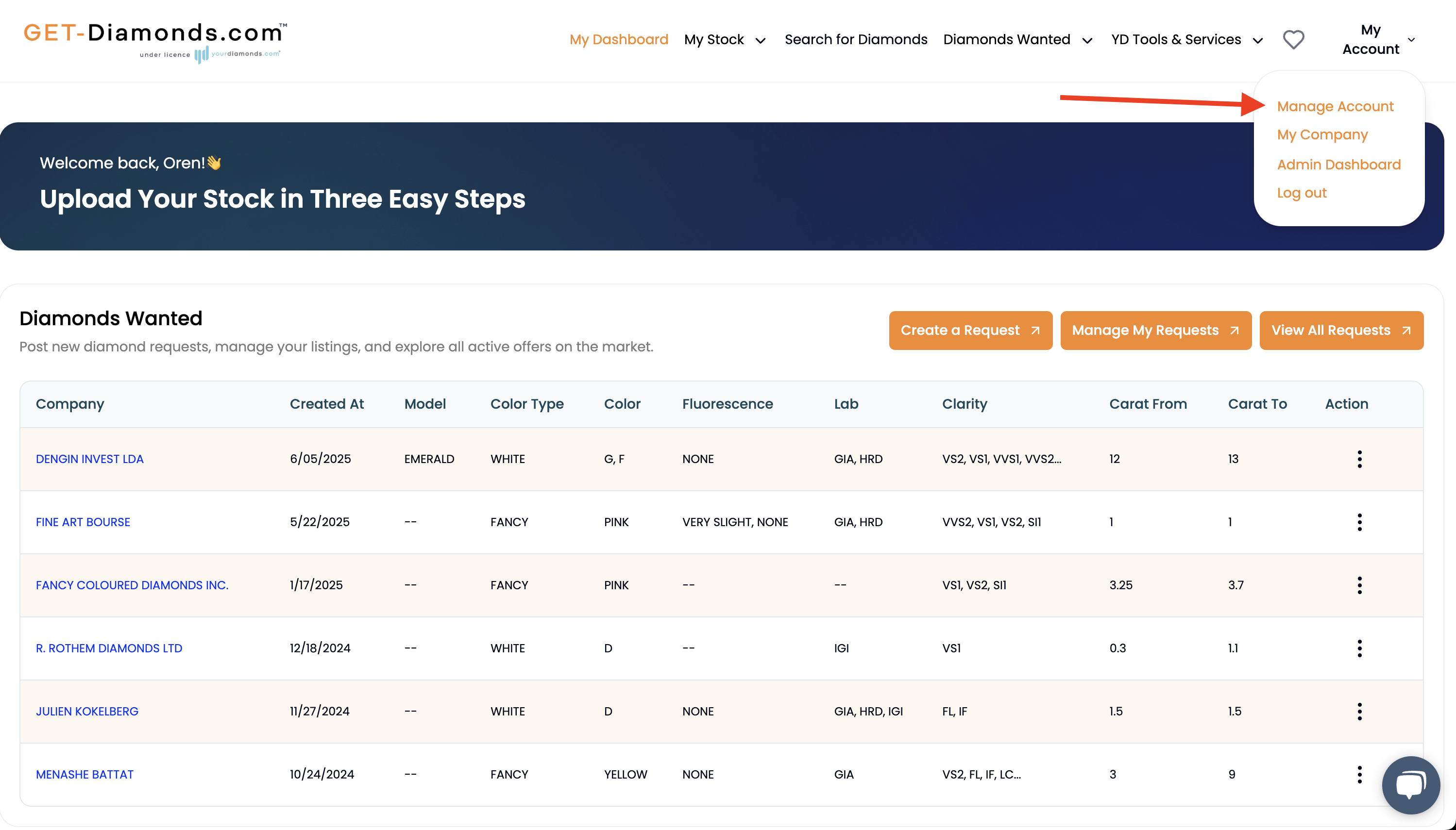
Task: Click the Create a Request button
Action: (971, 331)
